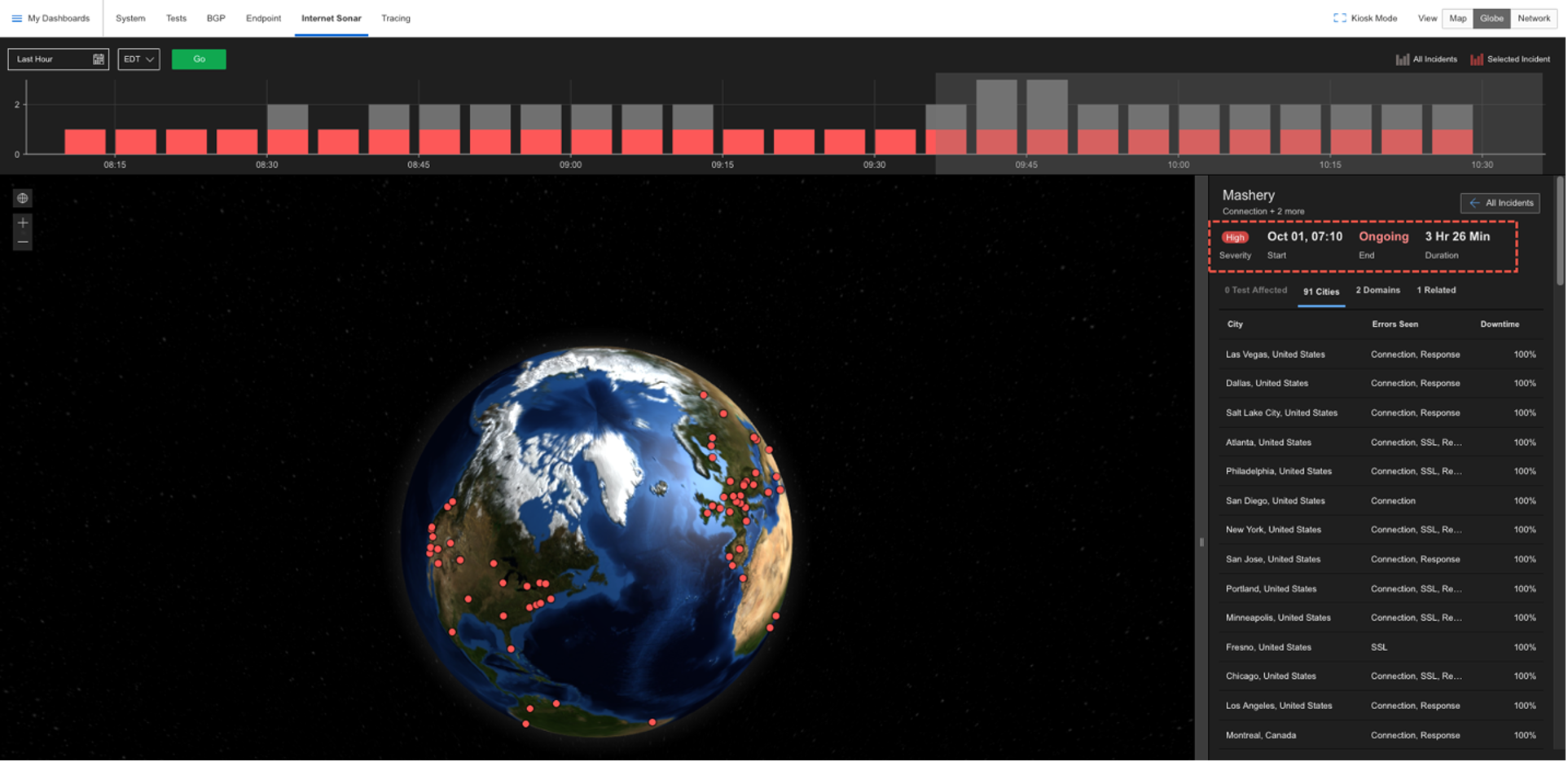Open the BGP menu
The height and width of the screenshot is (762, 1568).
216,18
